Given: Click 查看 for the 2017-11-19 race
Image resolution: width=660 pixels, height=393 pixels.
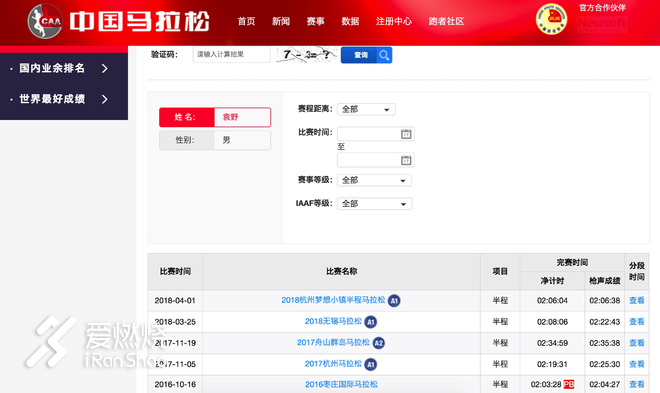Looking at the screenshot, I should pyautogui.click(x=636, y=343).
